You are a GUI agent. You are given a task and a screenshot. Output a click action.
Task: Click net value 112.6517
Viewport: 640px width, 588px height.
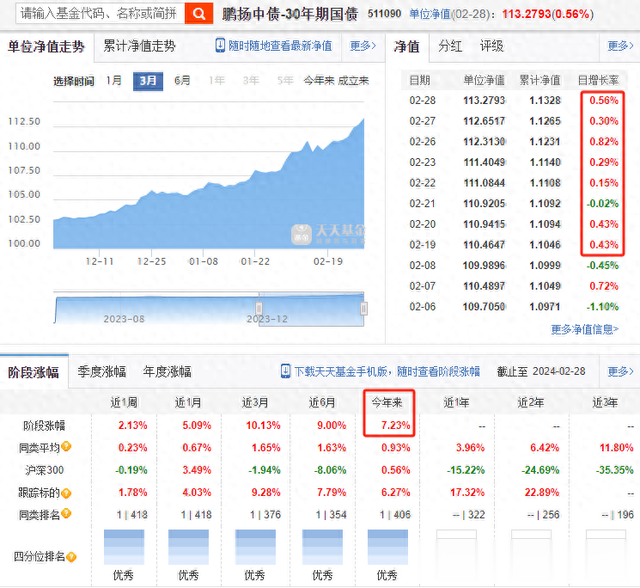[x=484, y=121]
